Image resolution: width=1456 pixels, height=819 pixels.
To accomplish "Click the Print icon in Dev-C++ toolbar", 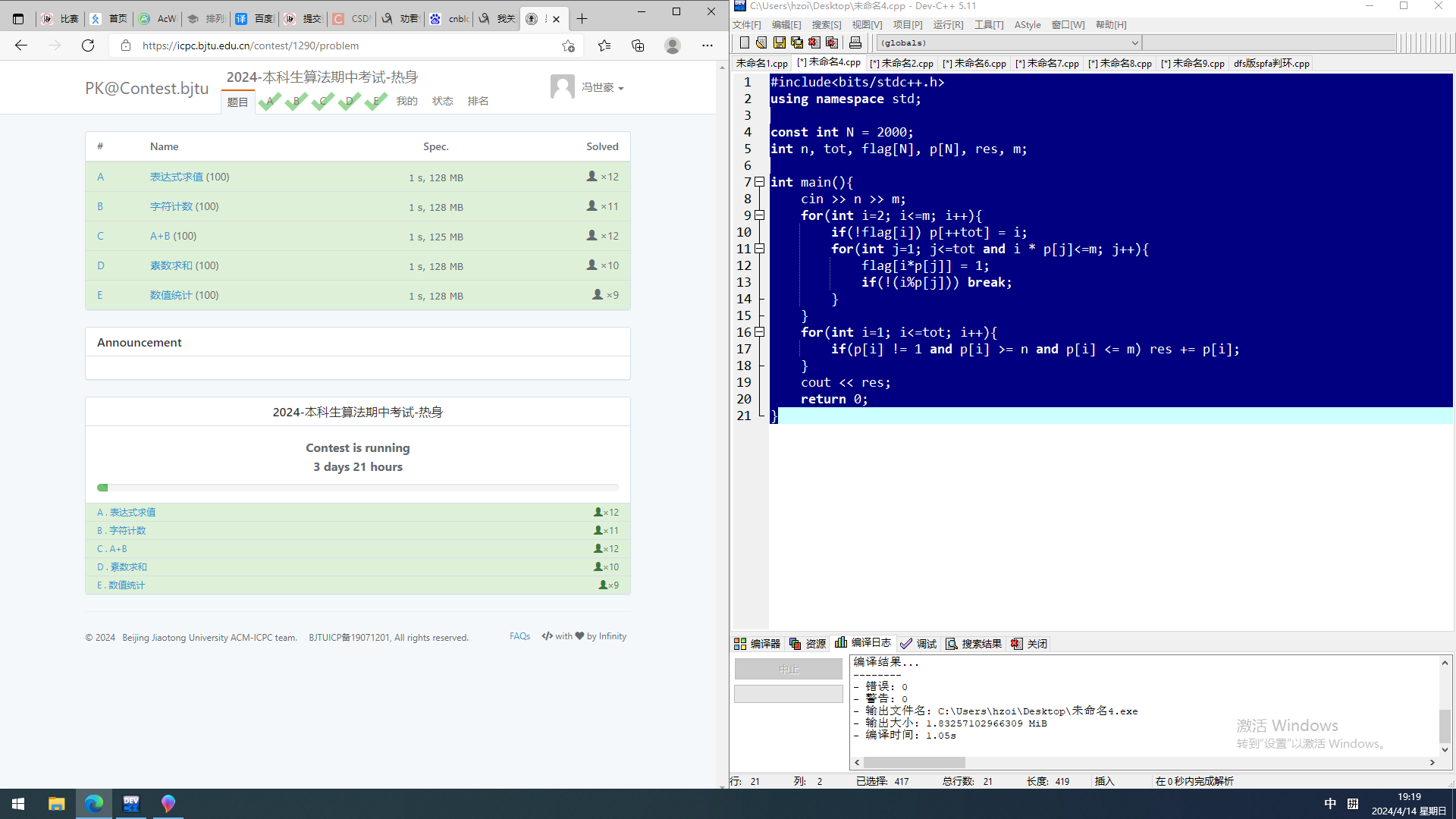I will (855, 42).
